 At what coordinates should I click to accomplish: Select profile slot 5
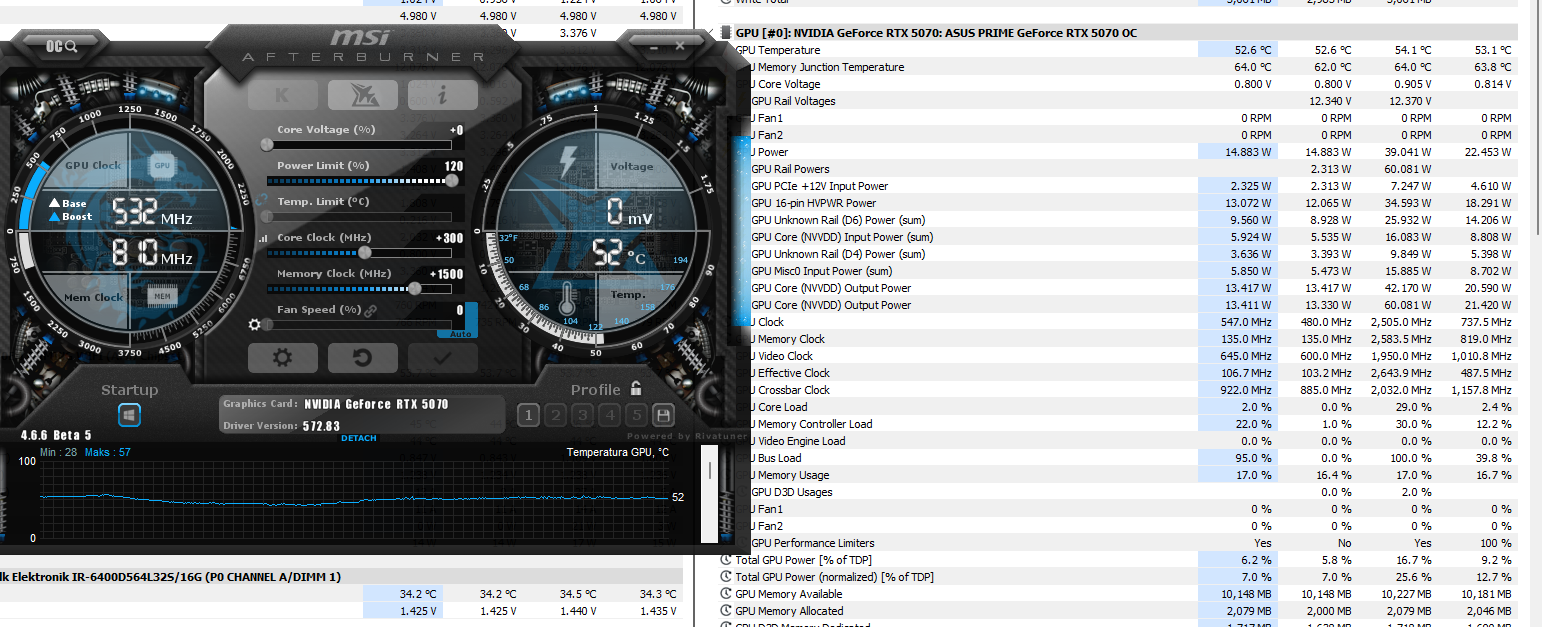(x=636, y=415)
